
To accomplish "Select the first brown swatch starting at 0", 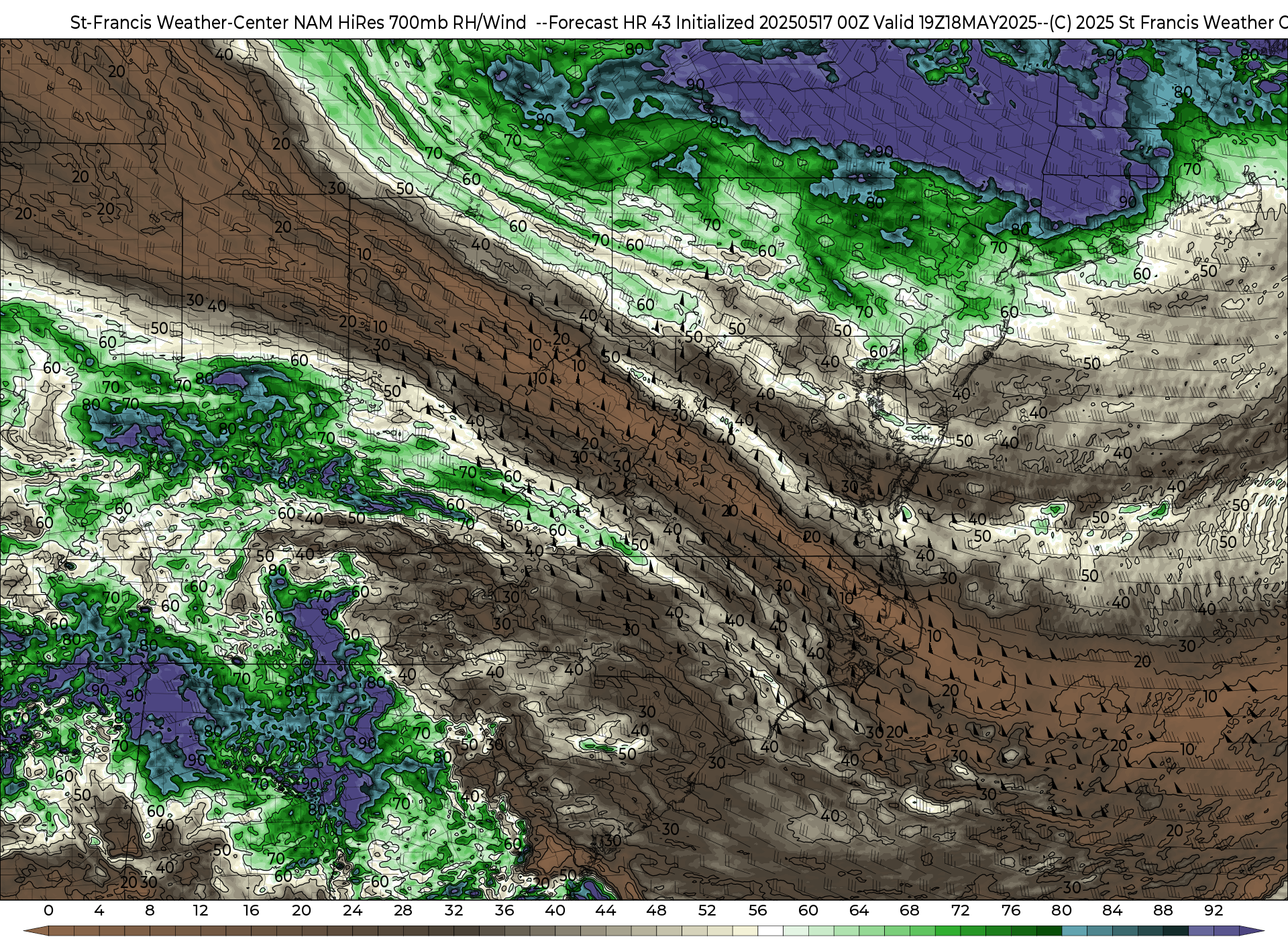I will click(x=61, y=931).
